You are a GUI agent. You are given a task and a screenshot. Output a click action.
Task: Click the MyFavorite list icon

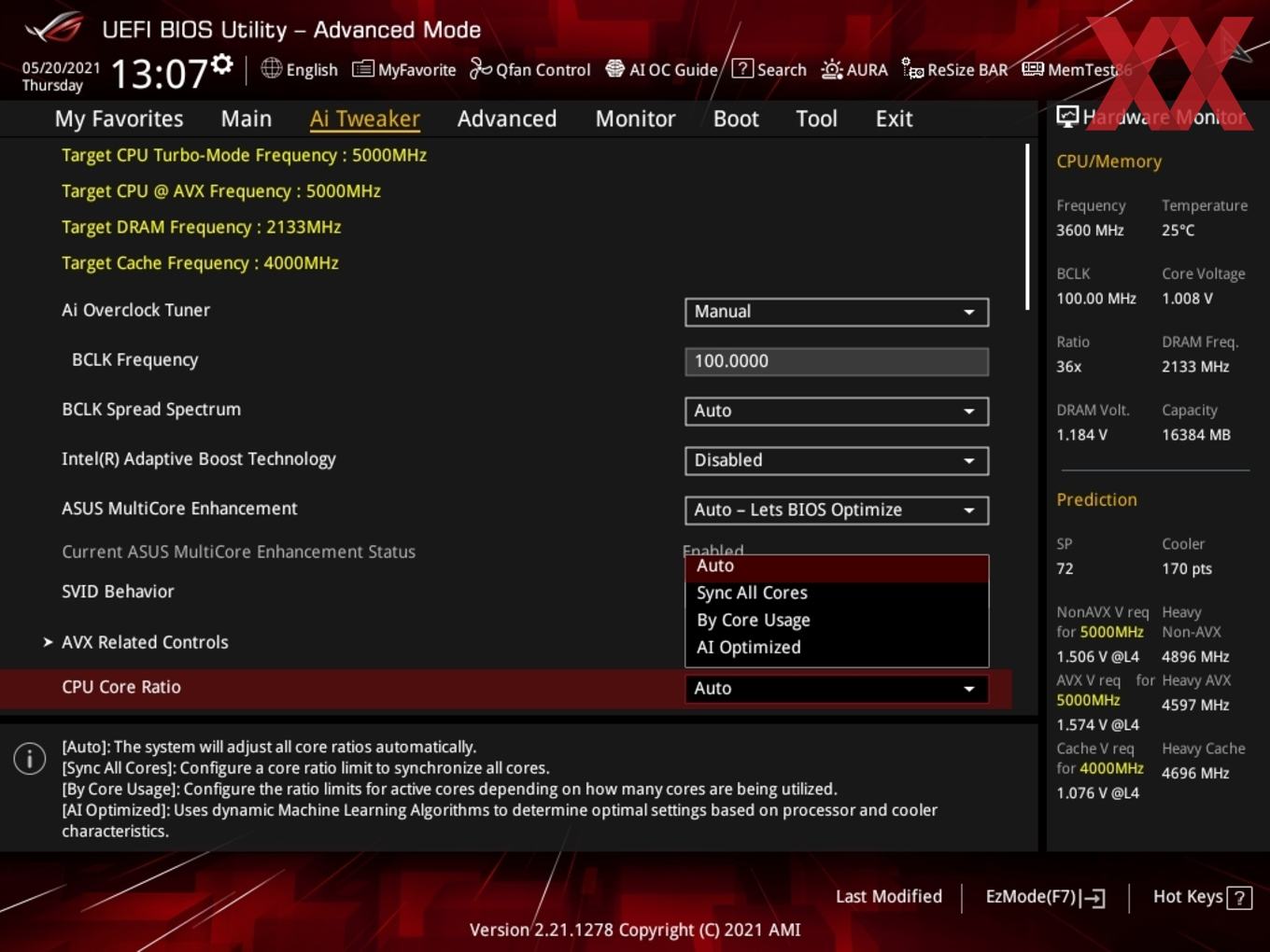(362, 69)
